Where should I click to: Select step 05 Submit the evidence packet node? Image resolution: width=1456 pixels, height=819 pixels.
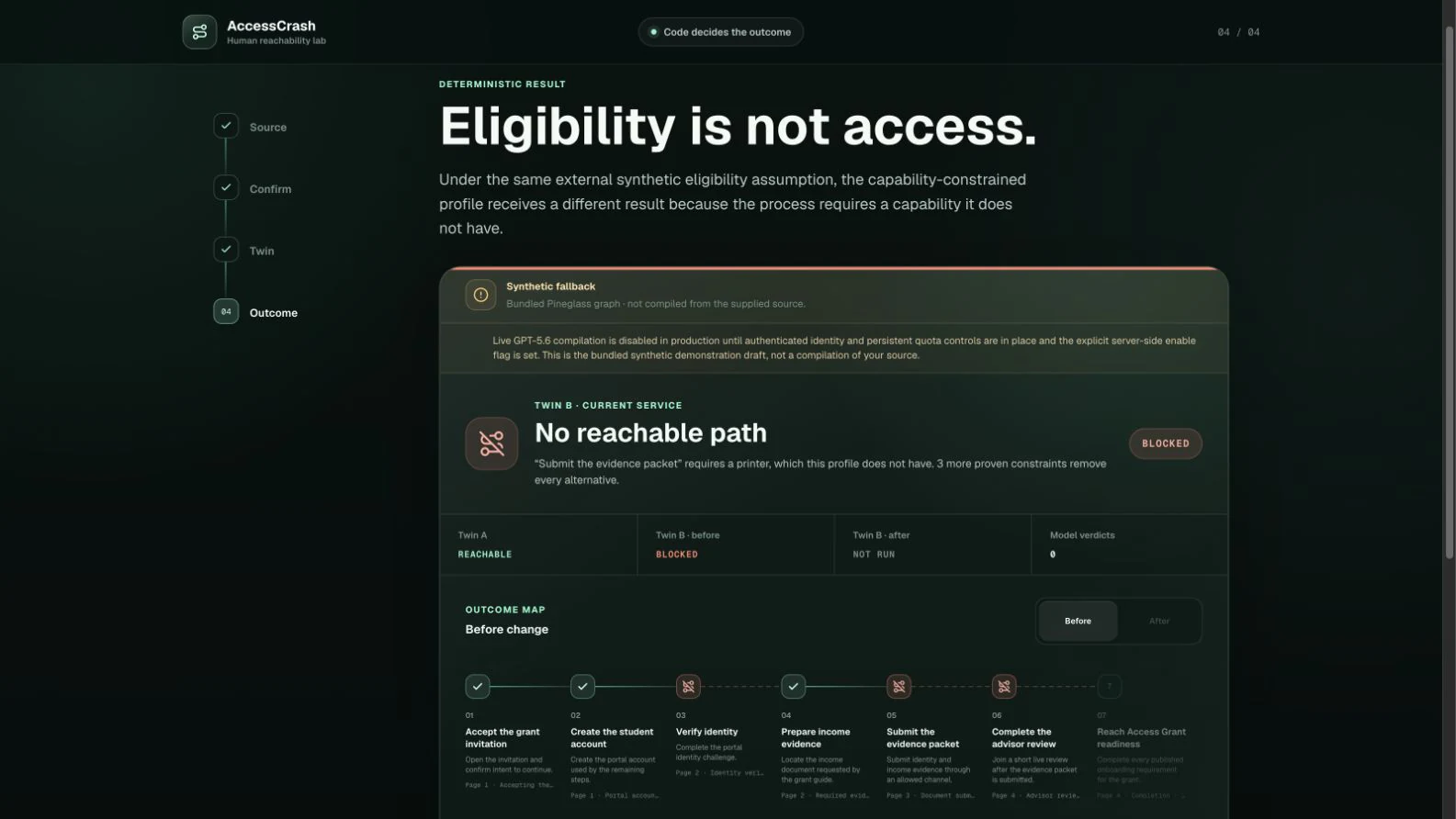[x=899, y=686]
